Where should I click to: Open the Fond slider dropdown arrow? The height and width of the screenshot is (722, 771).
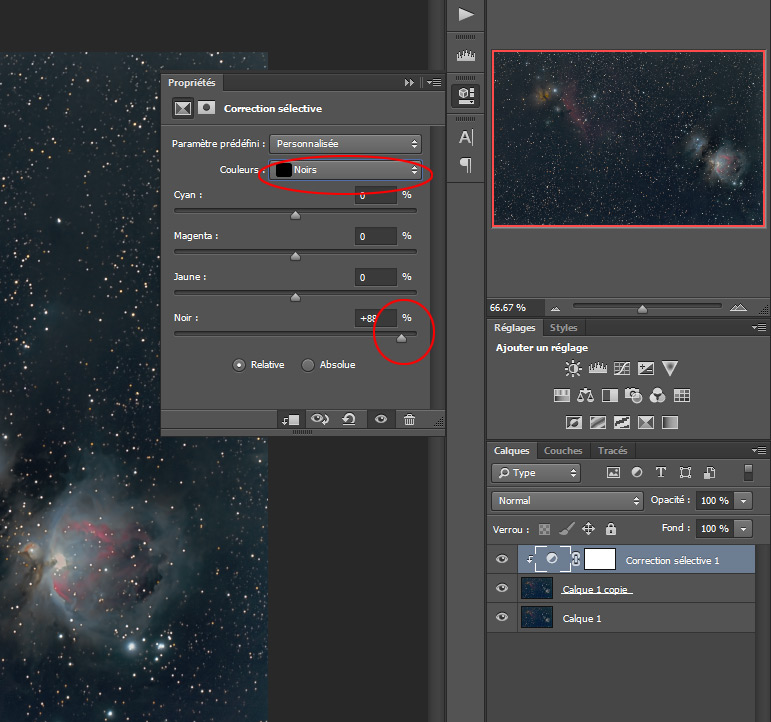[743, 529]
